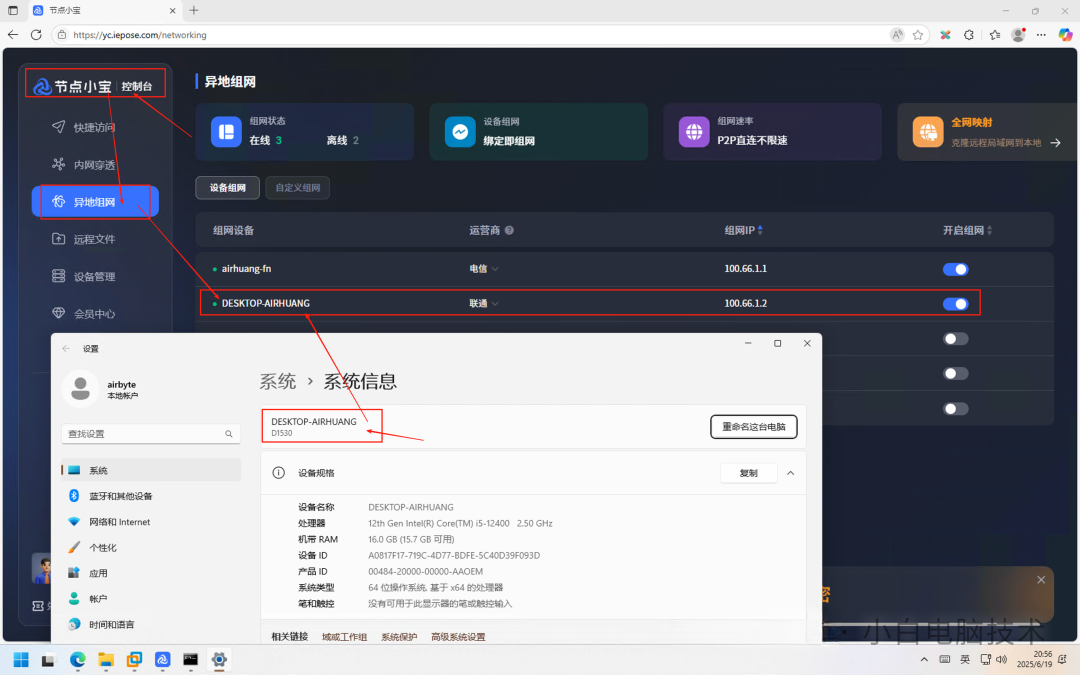This screenshot has height=675, width=1080.
Task: Toggle networking off for airhuang-fn
Action: [955, 269]
